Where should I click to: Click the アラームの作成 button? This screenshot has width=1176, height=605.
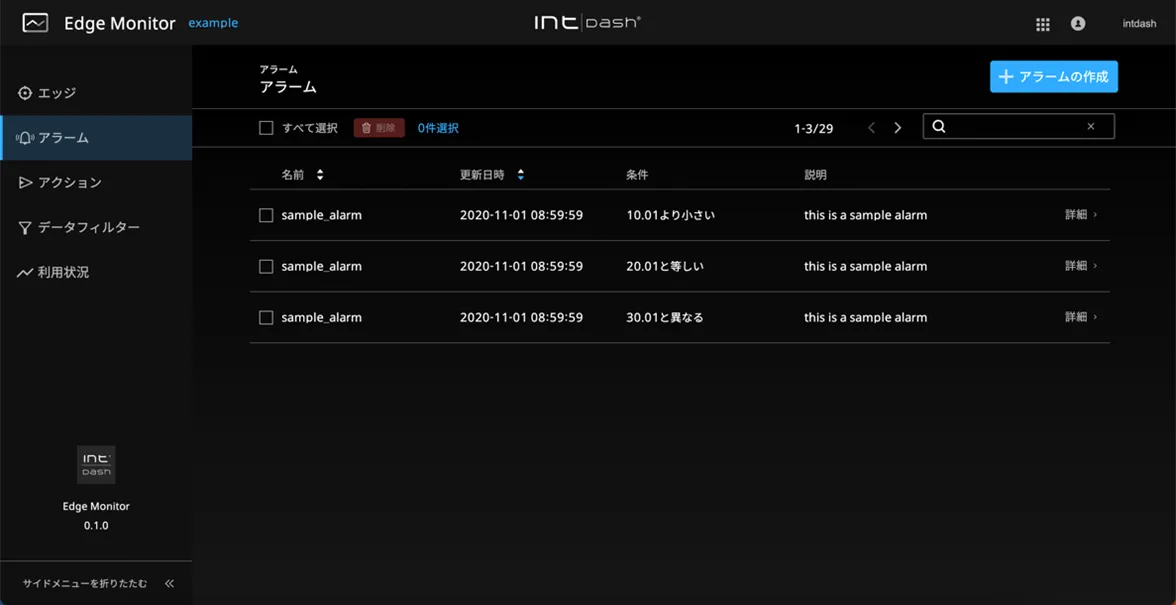pos(1054,76)
